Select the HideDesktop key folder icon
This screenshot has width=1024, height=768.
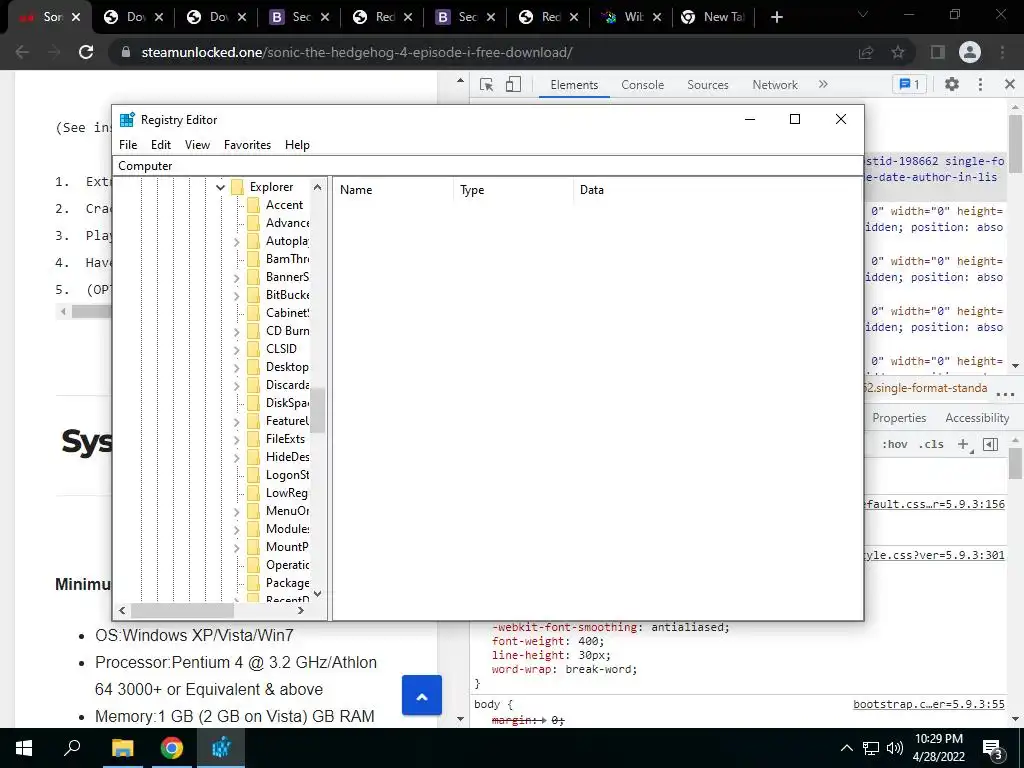click(253, 457)
